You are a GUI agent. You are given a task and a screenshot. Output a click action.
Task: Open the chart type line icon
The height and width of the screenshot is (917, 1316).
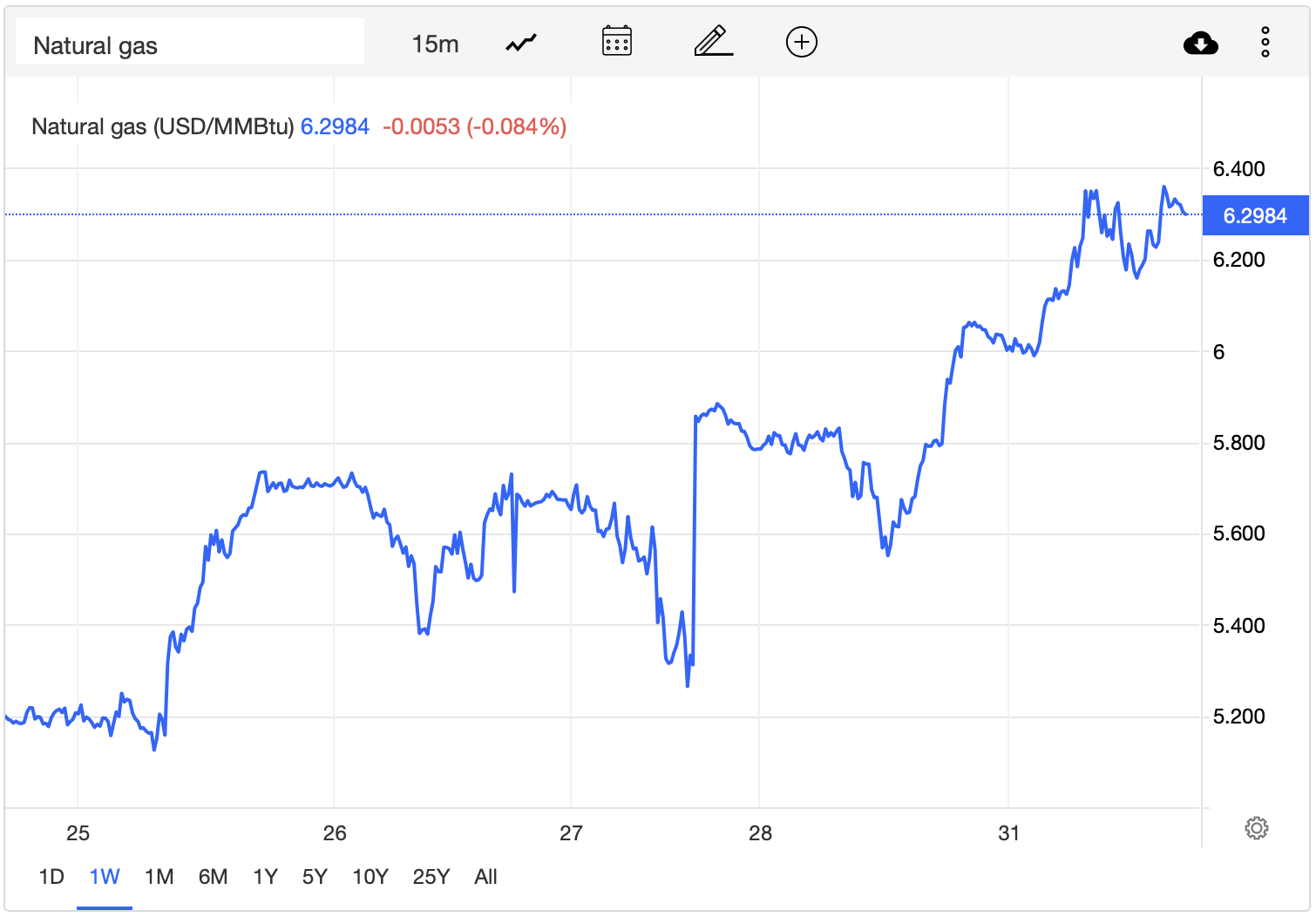521,43
